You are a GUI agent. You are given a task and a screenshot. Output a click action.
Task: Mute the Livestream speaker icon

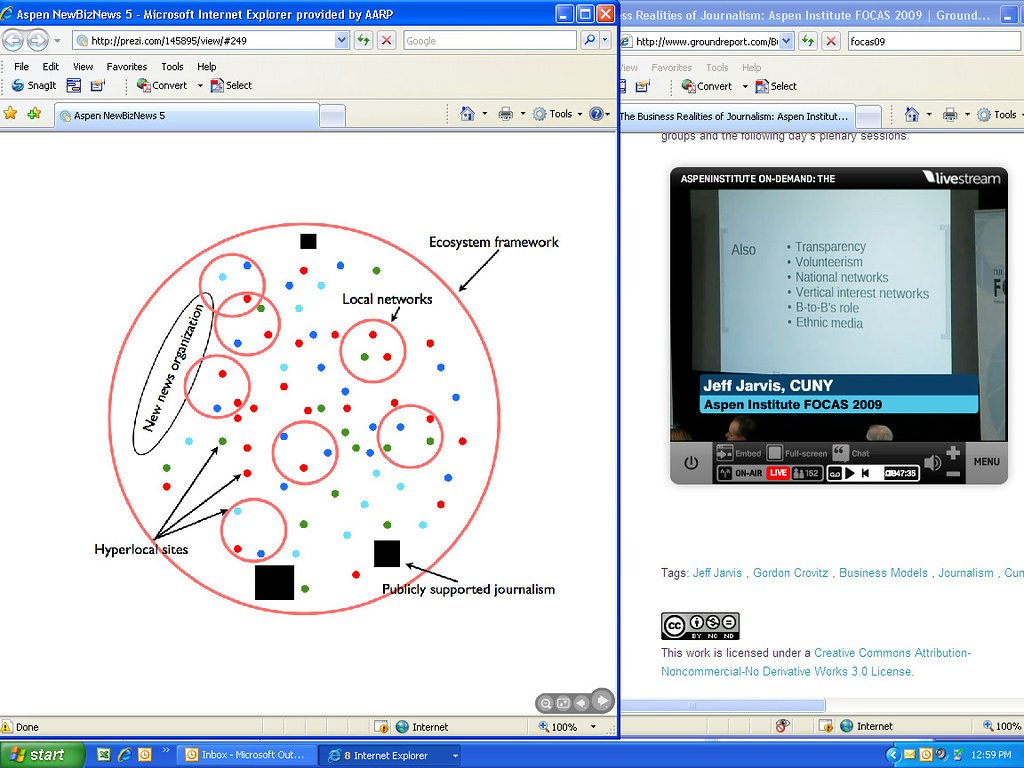click(932, 462)
